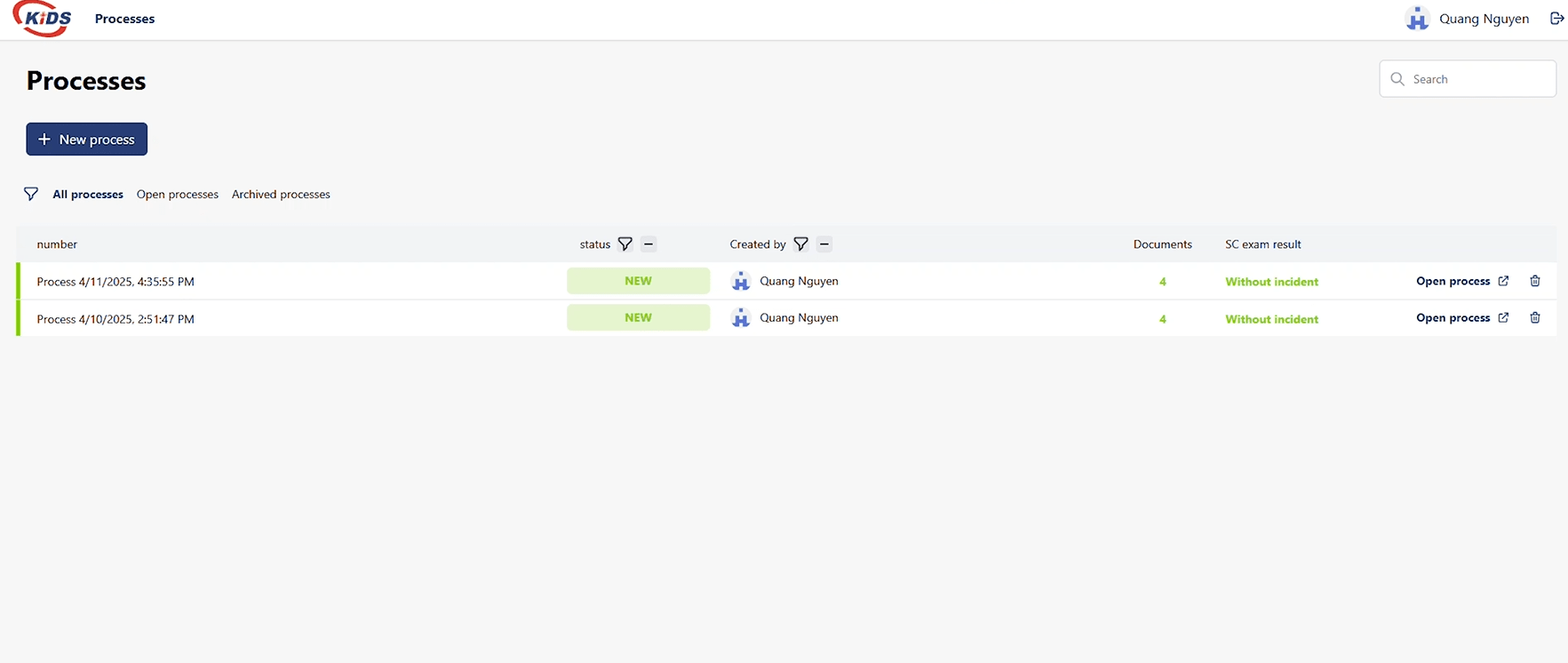Click the funnel icon beside All processes
Viewport: 1568px width, 663px height.
coord(31,194)
